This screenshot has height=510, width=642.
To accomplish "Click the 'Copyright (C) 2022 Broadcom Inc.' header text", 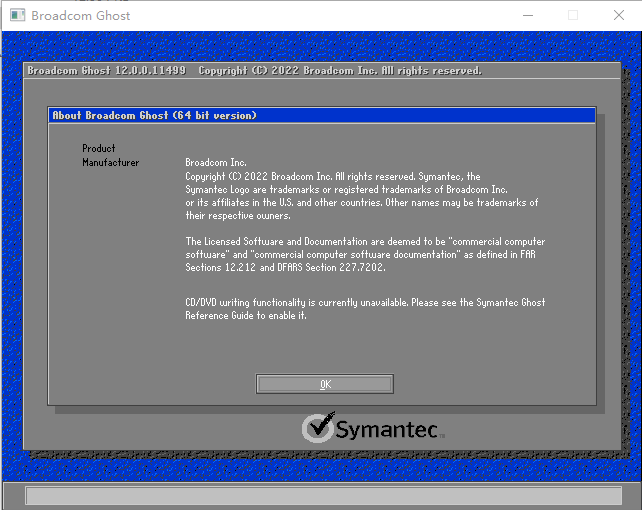I will pos(340,71).
